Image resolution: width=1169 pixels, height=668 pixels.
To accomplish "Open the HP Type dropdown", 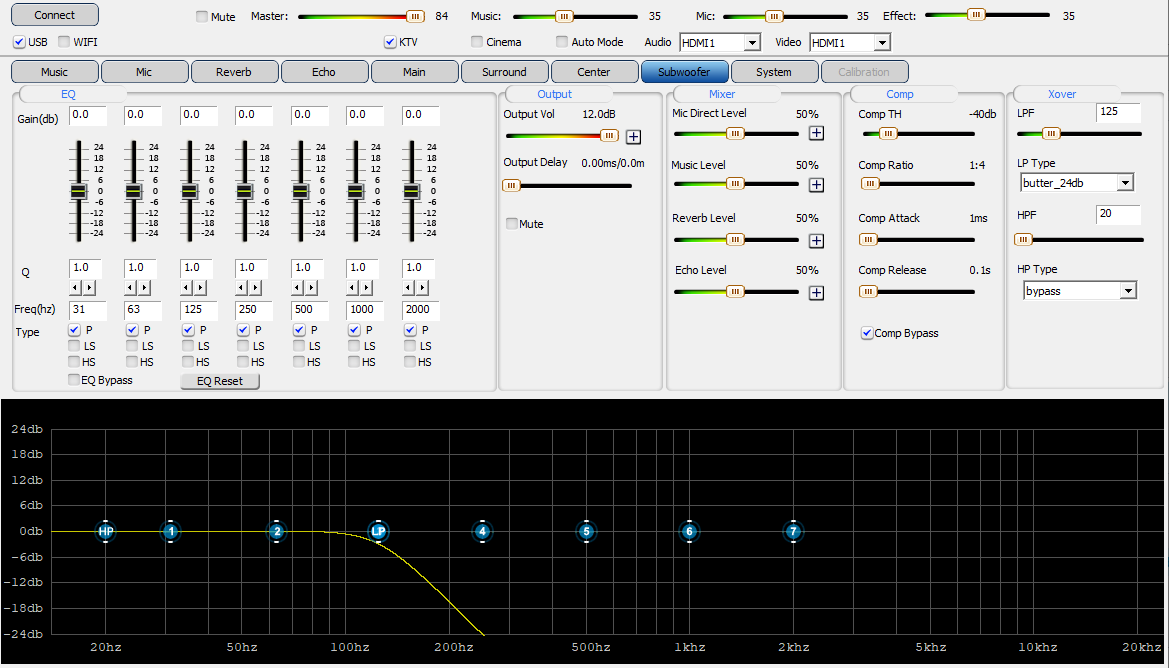I will click(1128, 290).
